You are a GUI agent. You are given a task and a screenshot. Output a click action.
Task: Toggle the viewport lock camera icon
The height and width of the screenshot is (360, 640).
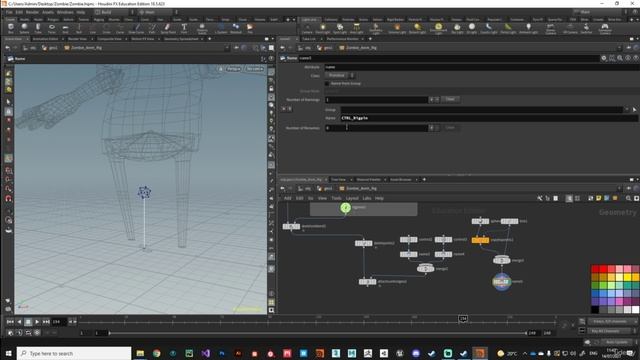click(271, 88)
